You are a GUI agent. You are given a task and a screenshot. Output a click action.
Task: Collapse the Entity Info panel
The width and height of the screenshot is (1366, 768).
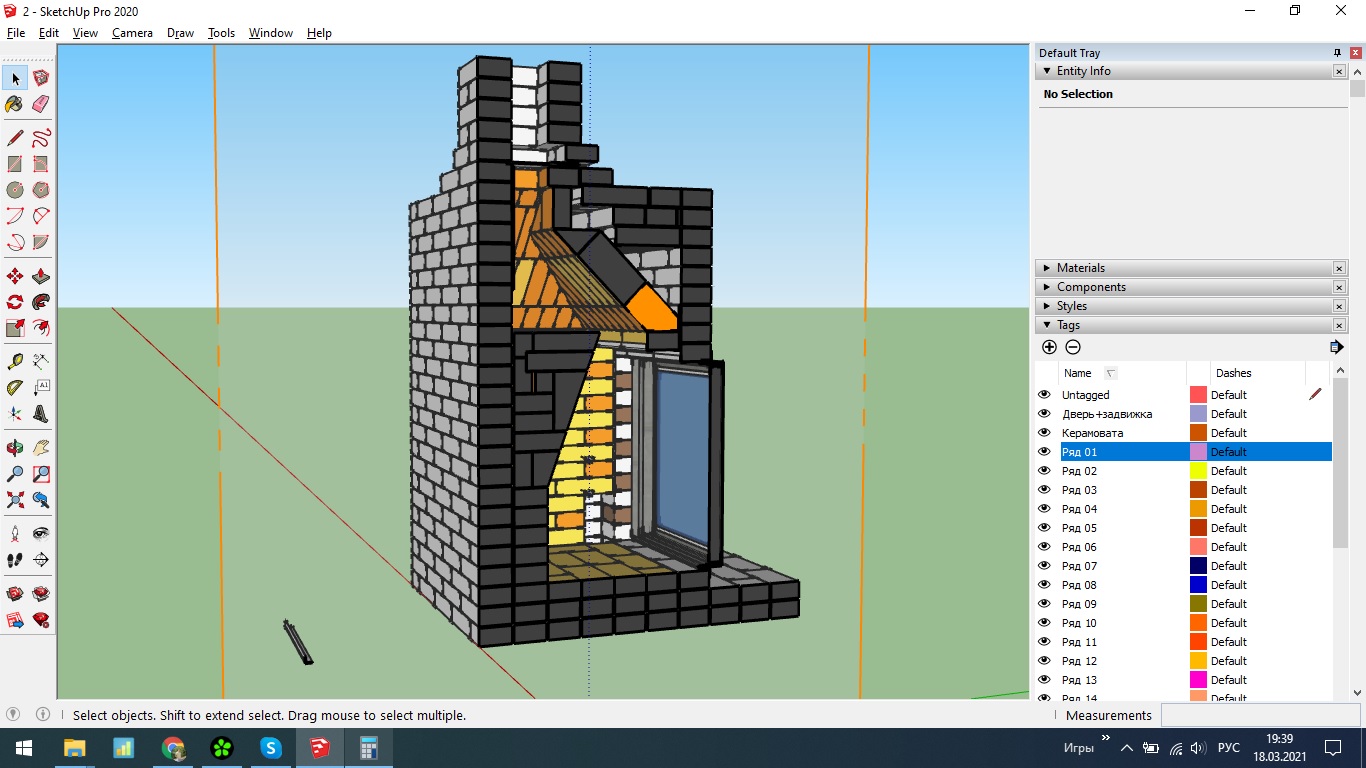[1047, 71]
